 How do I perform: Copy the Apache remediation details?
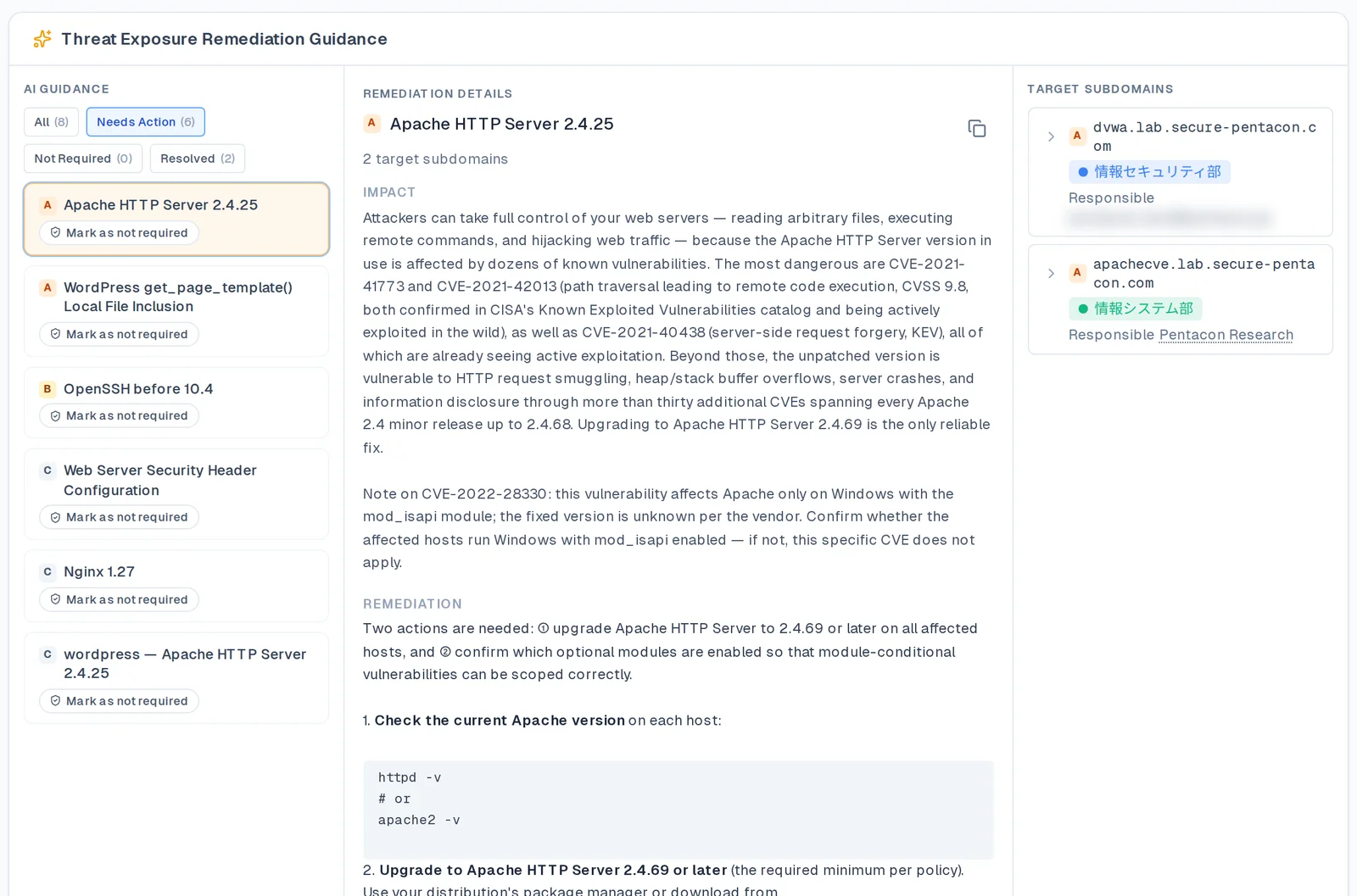point(977,128)
